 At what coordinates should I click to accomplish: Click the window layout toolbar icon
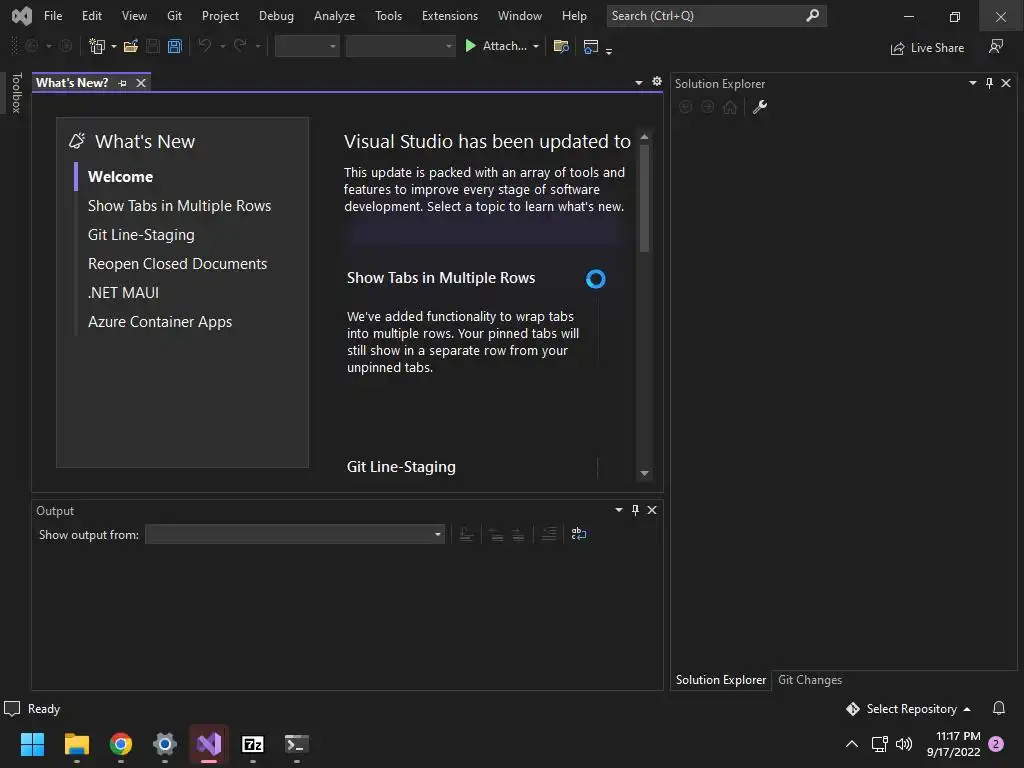[590, 46]
